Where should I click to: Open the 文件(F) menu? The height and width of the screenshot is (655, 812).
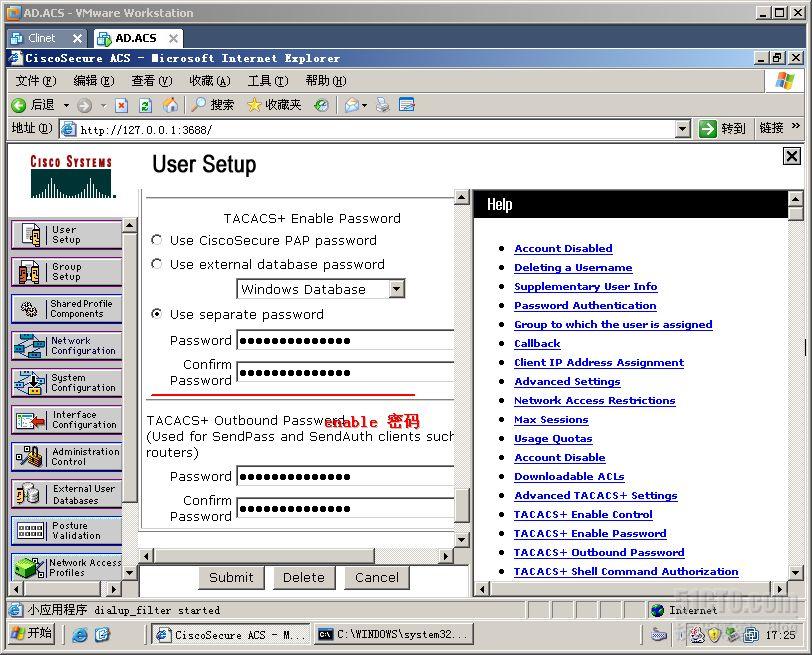[x=36, y=81]
